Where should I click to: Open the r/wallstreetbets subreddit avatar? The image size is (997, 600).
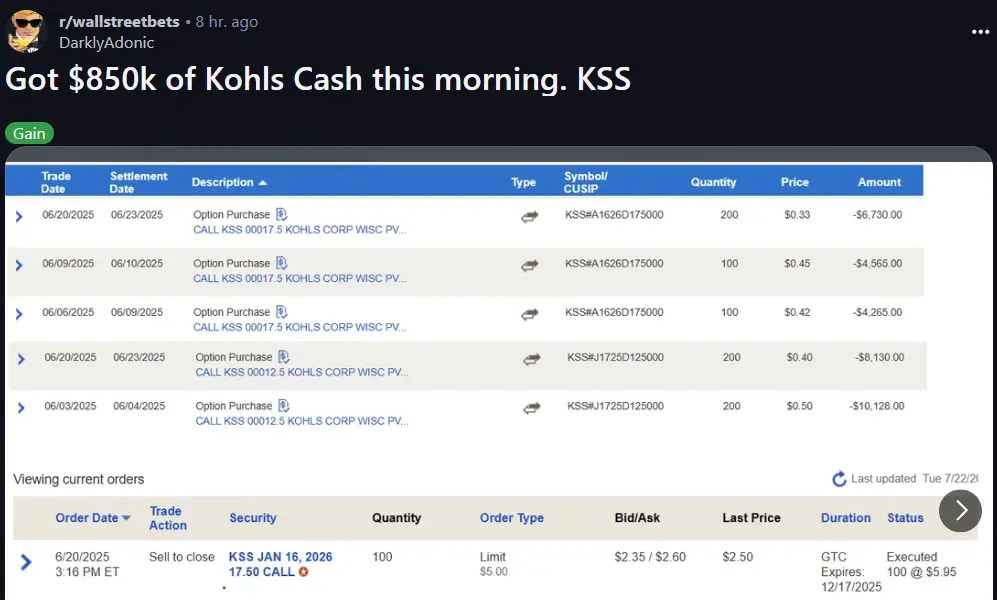pos(25,31)
